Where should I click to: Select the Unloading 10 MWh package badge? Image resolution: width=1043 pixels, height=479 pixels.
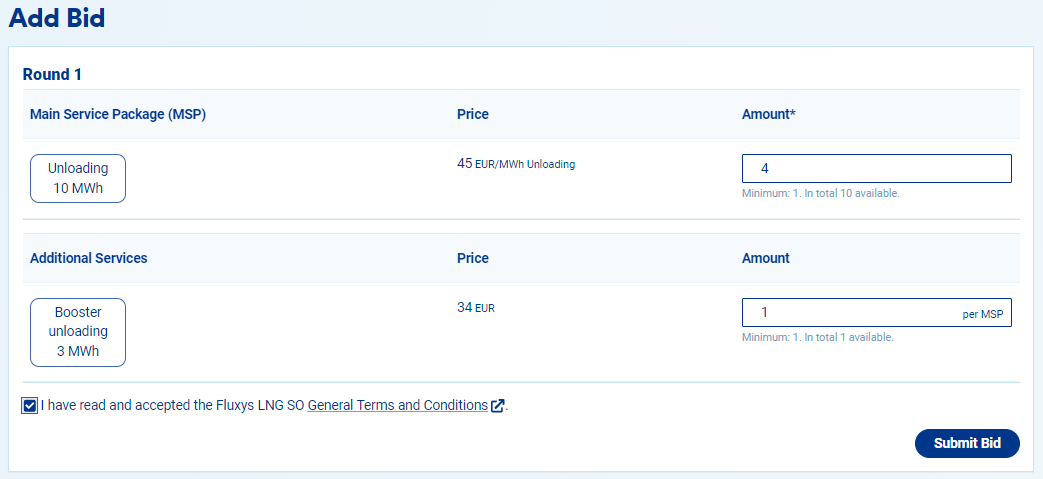[78, 179]
